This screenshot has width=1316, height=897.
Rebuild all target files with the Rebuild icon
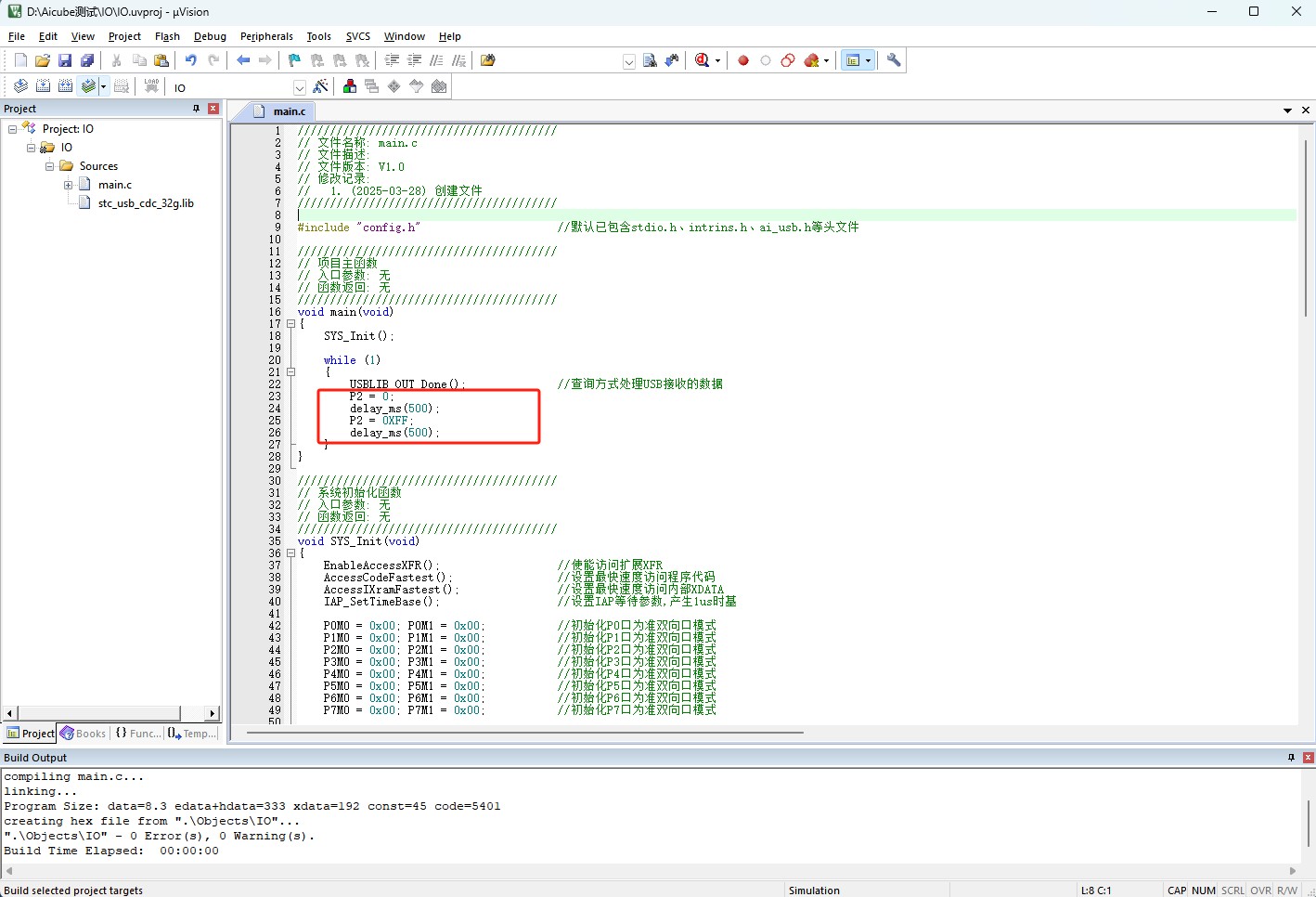65,86
